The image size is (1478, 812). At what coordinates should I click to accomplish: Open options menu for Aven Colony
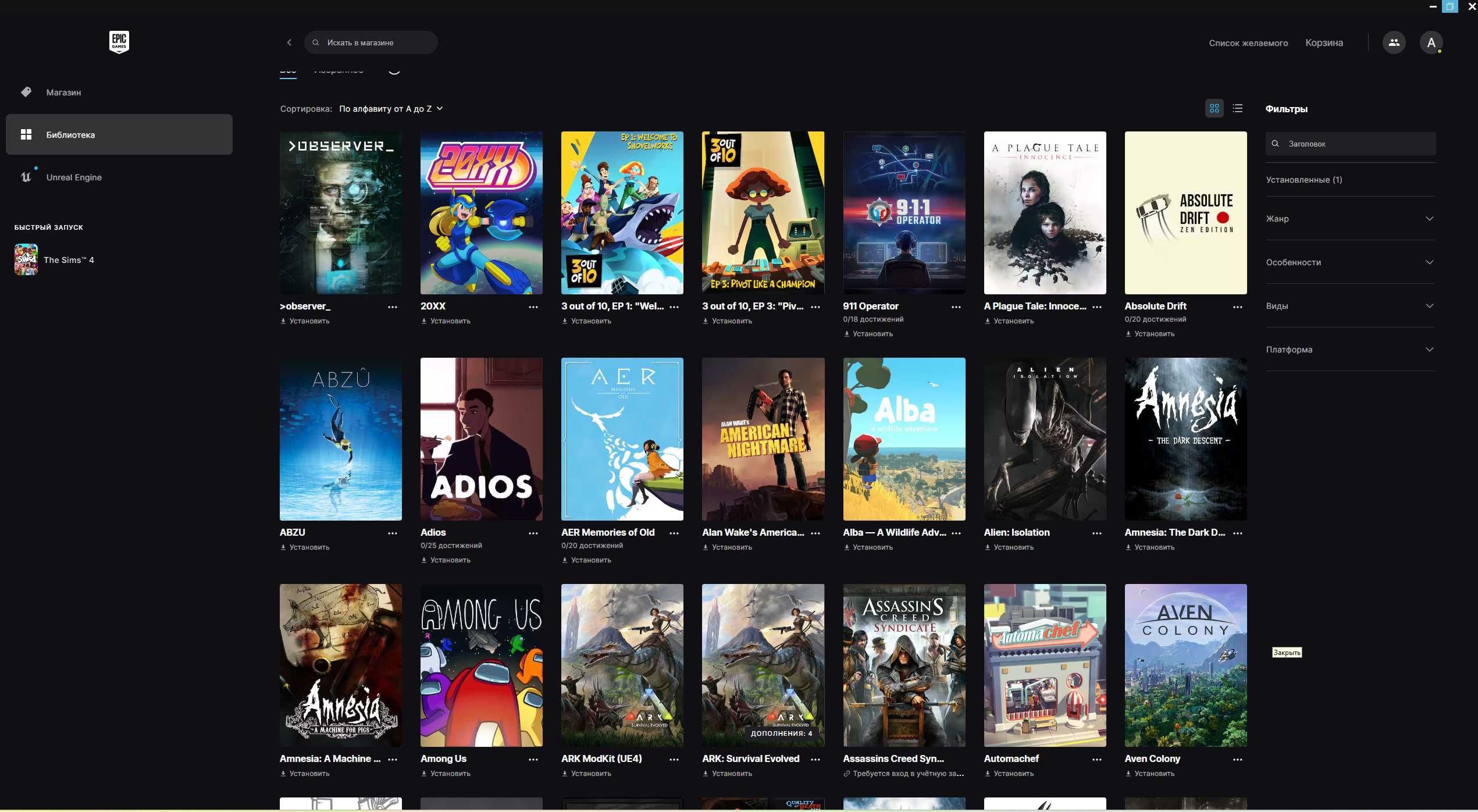tap(1238, 759)
